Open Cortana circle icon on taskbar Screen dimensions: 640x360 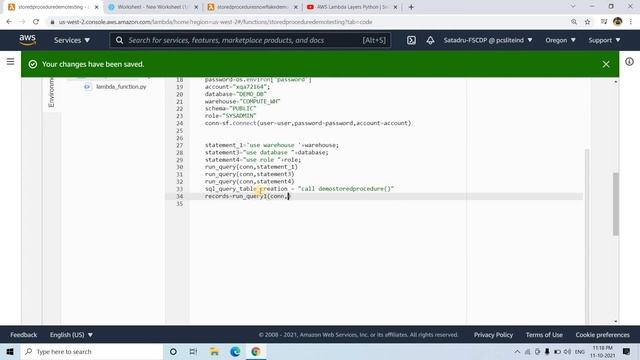coord(173,351)
